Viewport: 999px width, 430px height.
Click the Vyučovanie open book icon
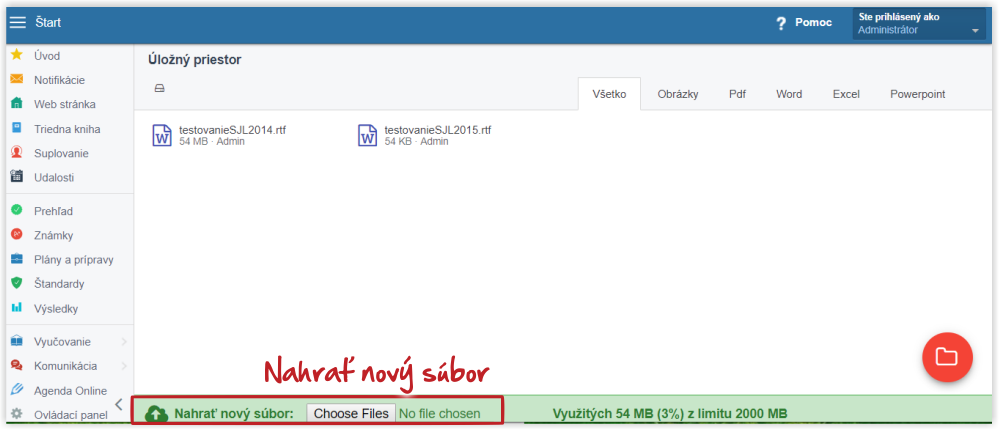17,341
